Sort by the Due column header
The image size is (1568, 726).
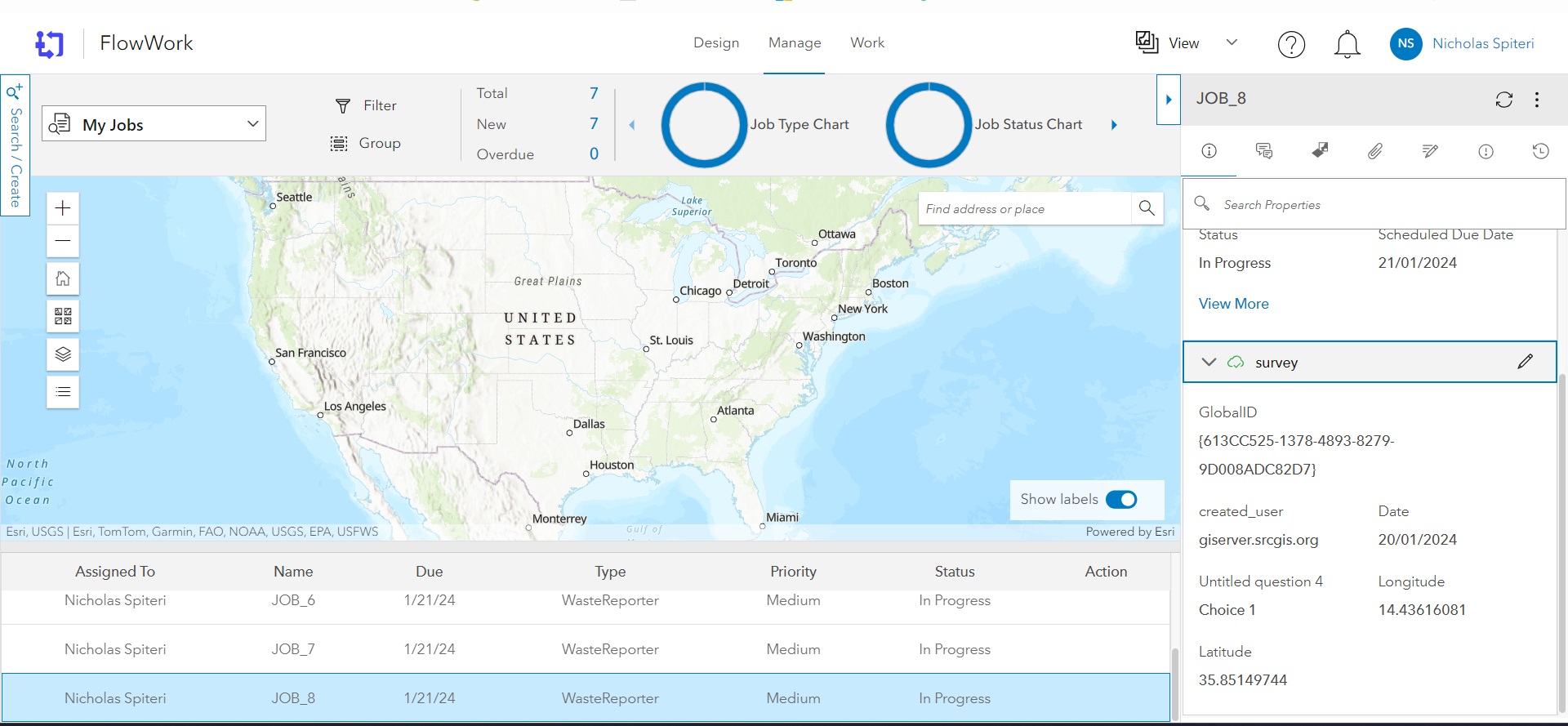click(429, 572)
